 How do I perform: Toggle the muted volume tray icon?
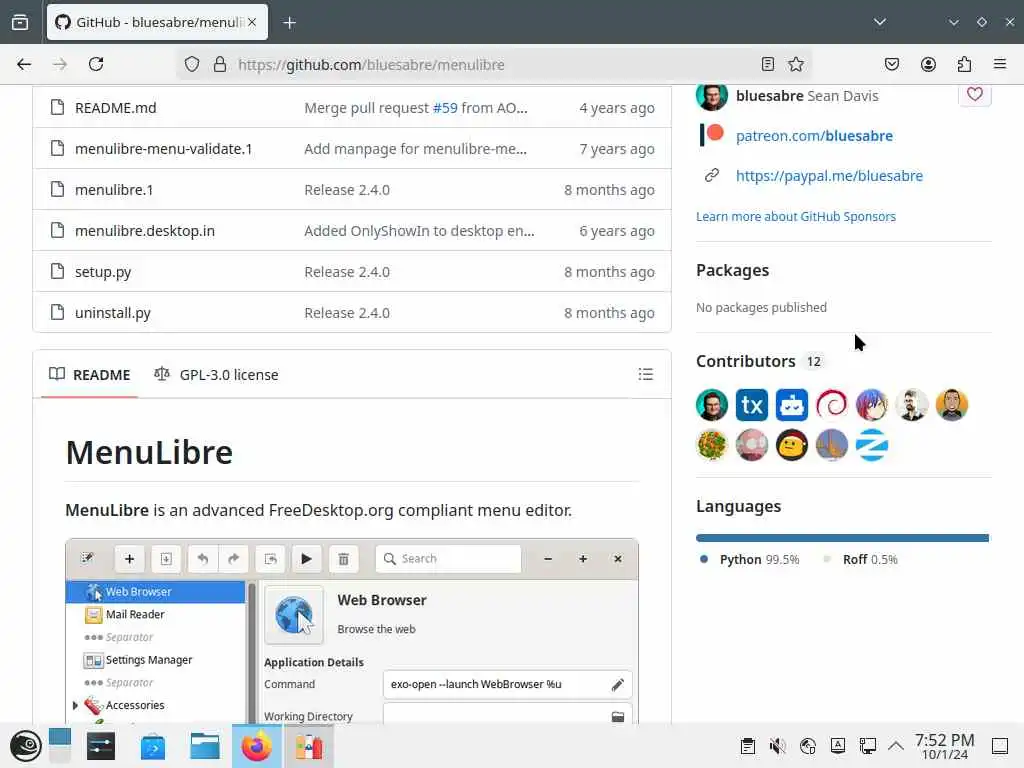click(x=777, y=746)
